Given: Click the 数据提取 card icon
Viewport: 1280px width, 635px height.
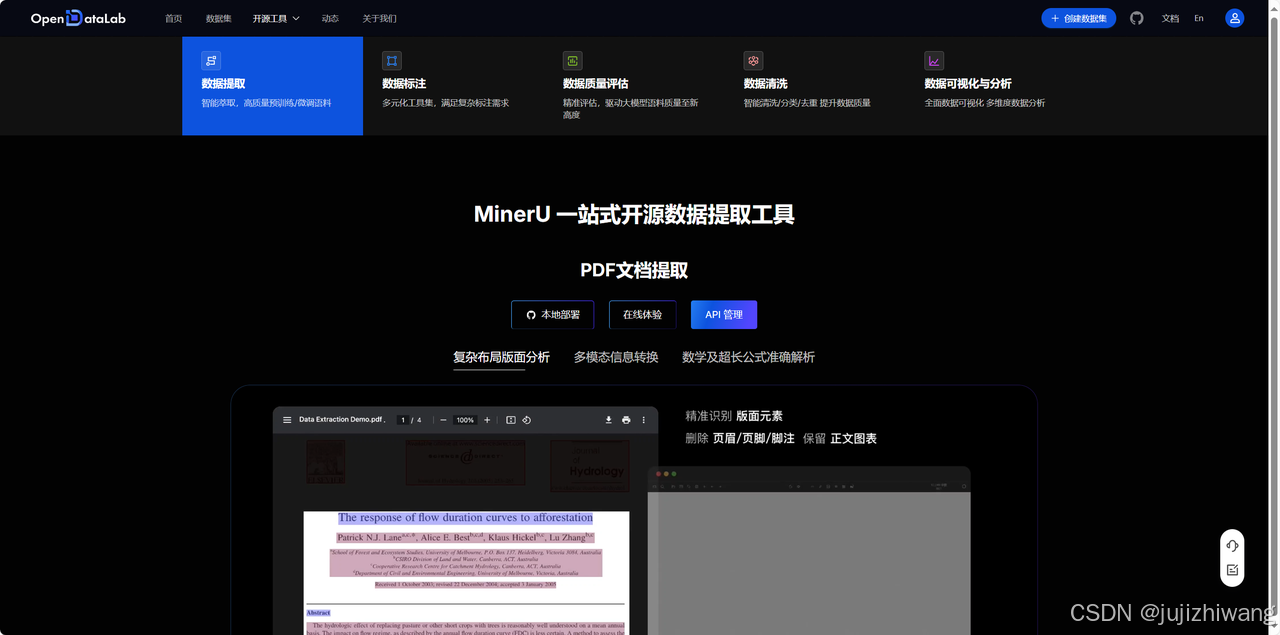Looking at the screenshot, I should click(x=210, y=60).
